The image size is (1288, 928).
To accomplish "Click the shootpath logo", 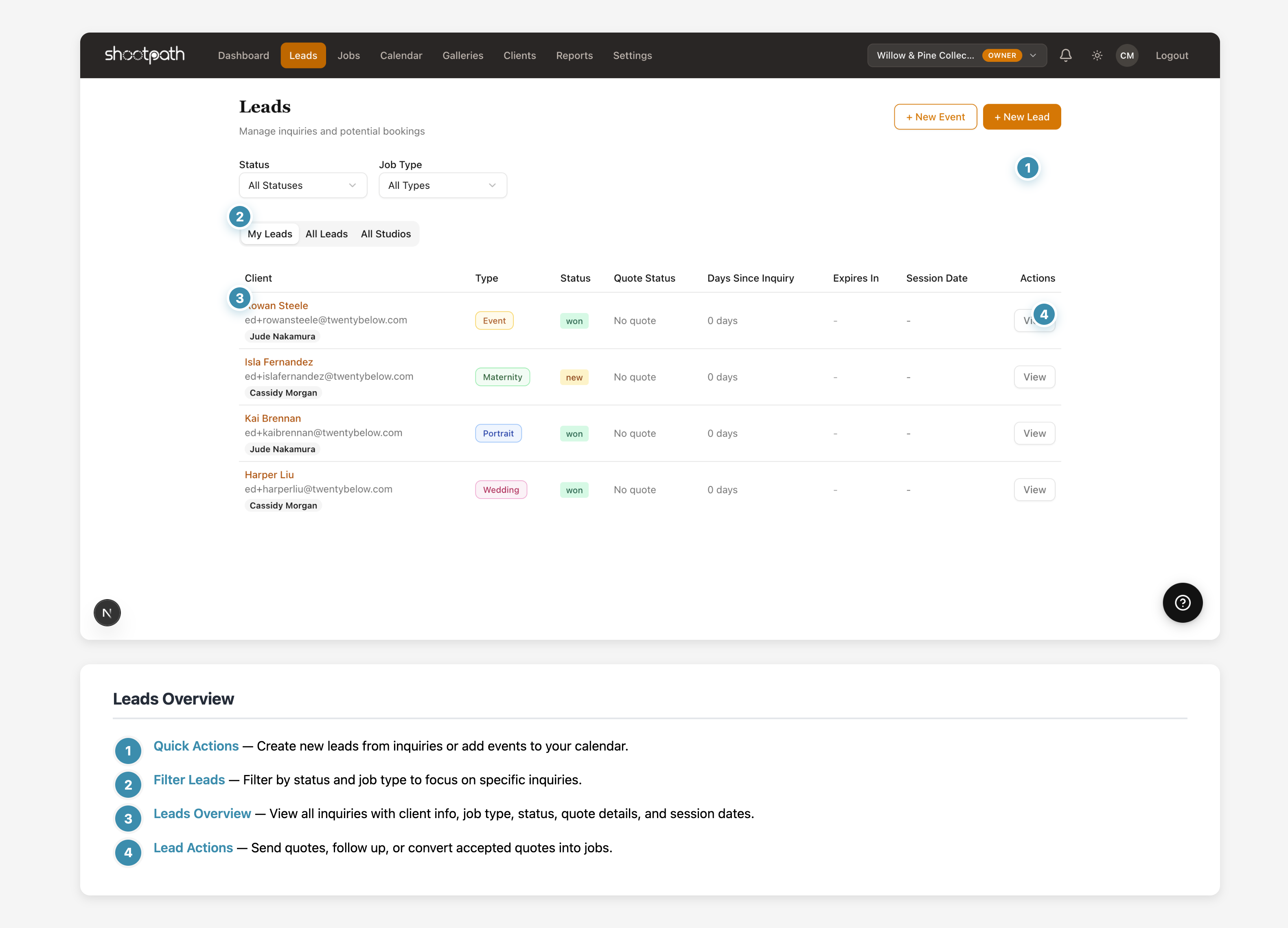I will click(x=145, y=55).
